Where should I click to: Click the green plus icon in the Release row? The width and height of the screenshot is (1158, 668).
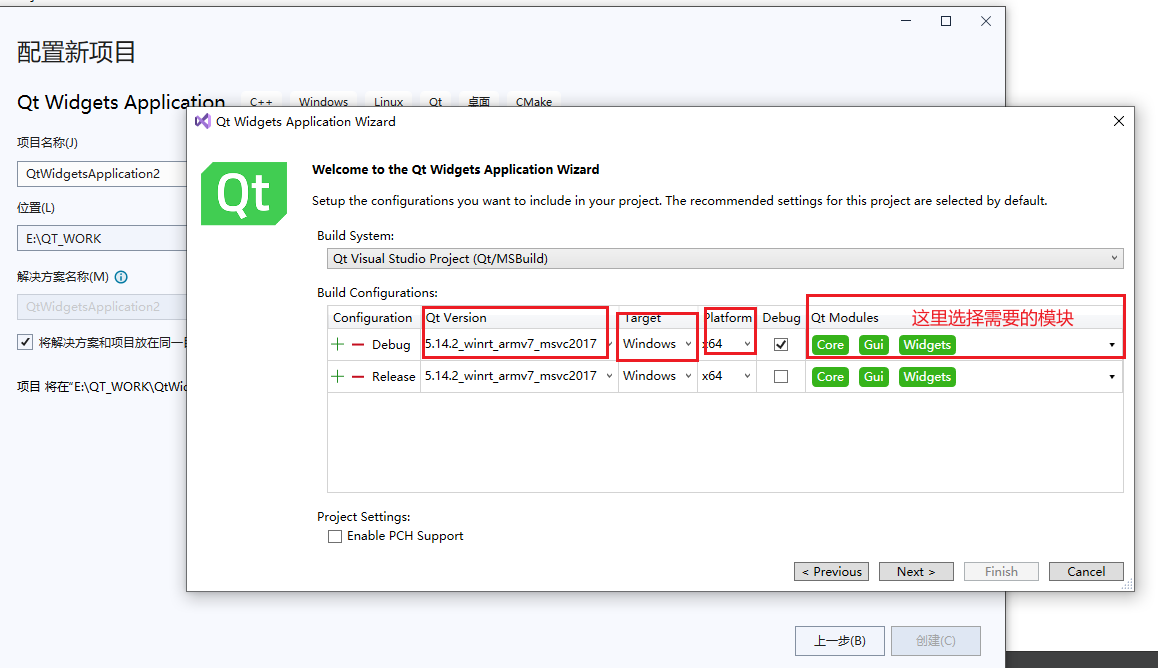(338, 376)
